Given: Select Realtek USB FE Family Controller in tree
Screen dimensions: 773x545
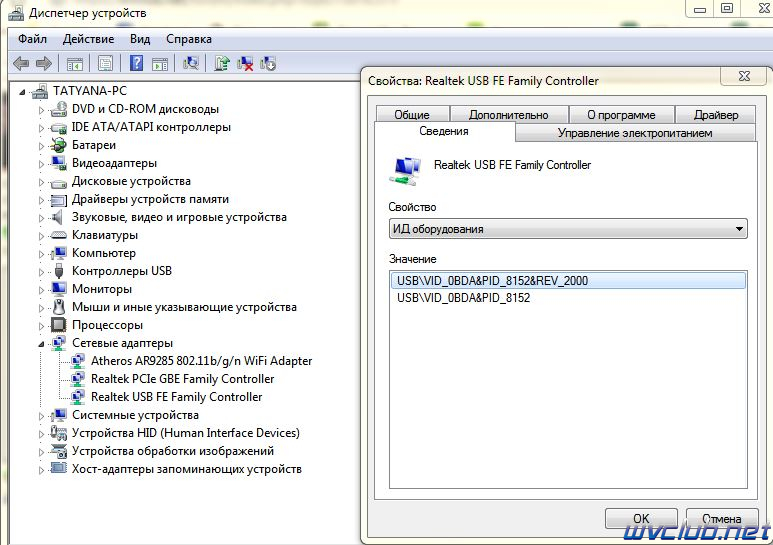Looking at the screenshot, I should [x=176, y=397].
